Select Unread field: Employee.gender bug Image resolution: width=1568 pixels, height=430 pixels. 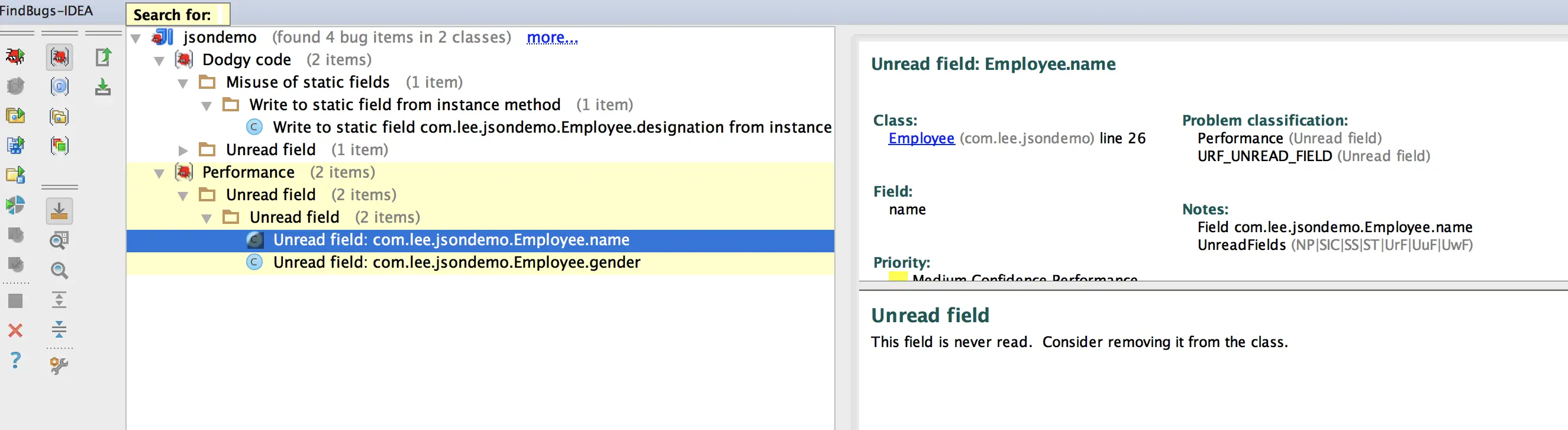coord(480,262)
